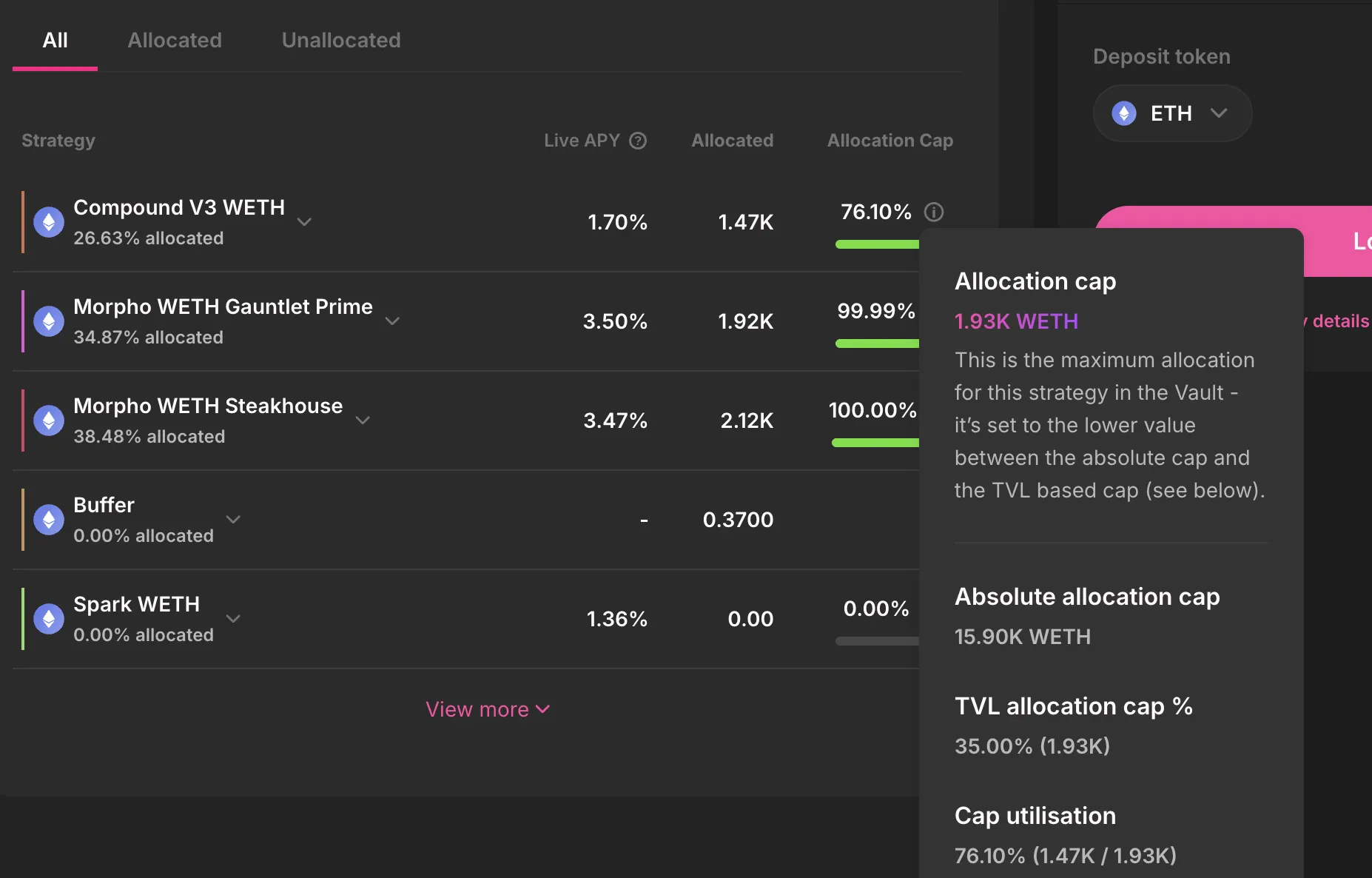The height and width of the screenshot is (878, 1372).
Task: Expand the Spark WETH strategy row
Action: (x=233, y=619)
